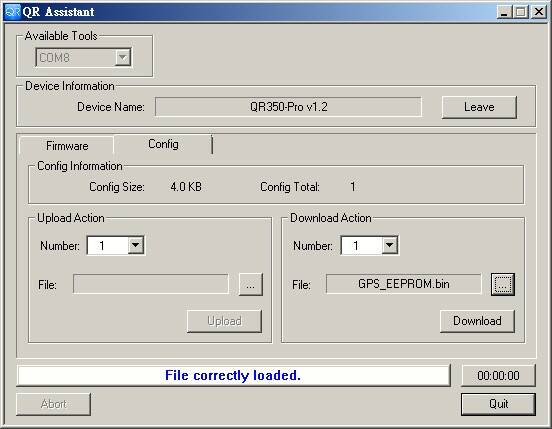This screenshot has width=552, height=429.
Task: Click the Abort button
Action: 54,404
